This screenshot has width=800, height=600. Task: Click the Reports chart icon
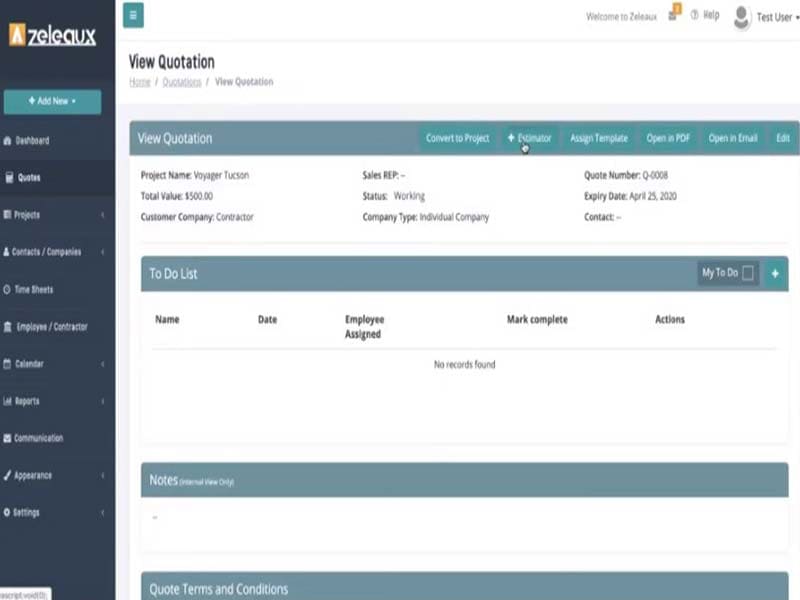tap(7, 401)
